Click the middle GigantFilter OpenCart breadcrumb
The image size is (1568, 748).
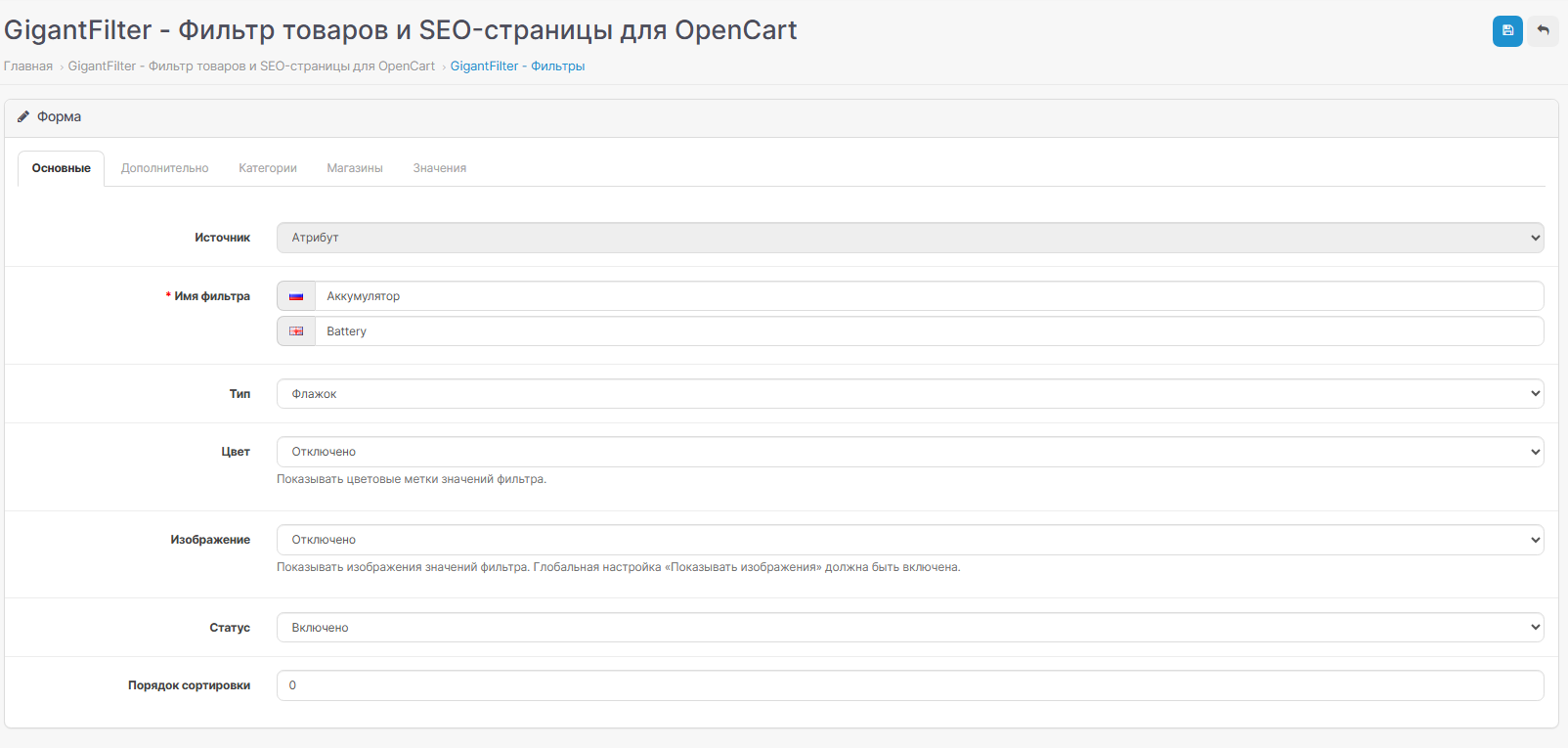pyautogui.click(x=251, y=66)
